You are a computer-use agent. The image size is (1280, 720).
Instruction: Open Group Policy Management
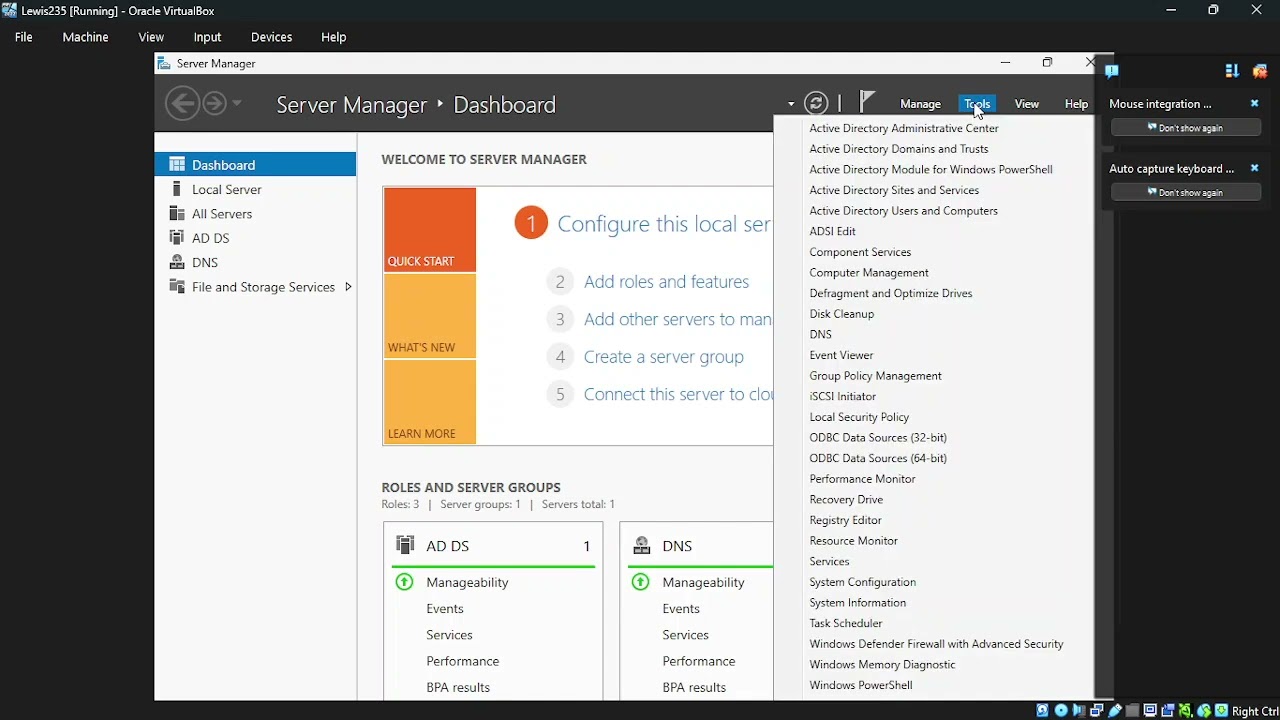875,376
